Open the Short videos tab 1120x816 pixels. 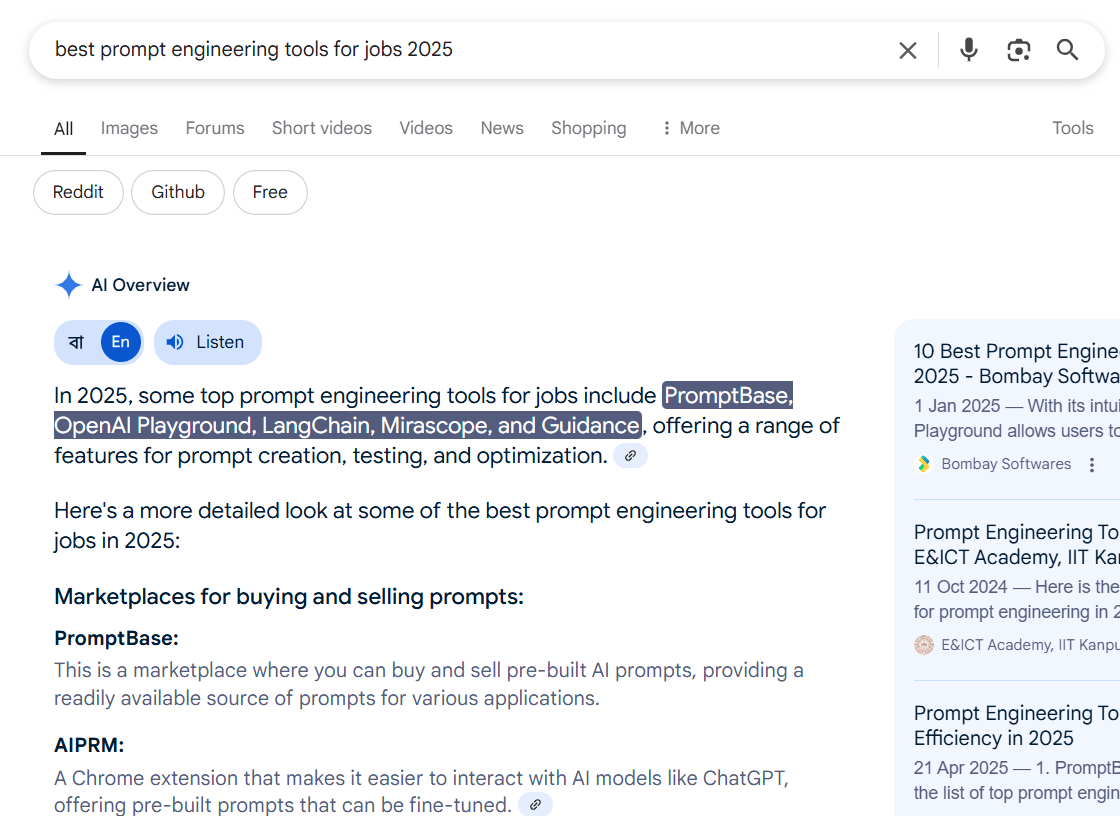(x=321, y=128)
